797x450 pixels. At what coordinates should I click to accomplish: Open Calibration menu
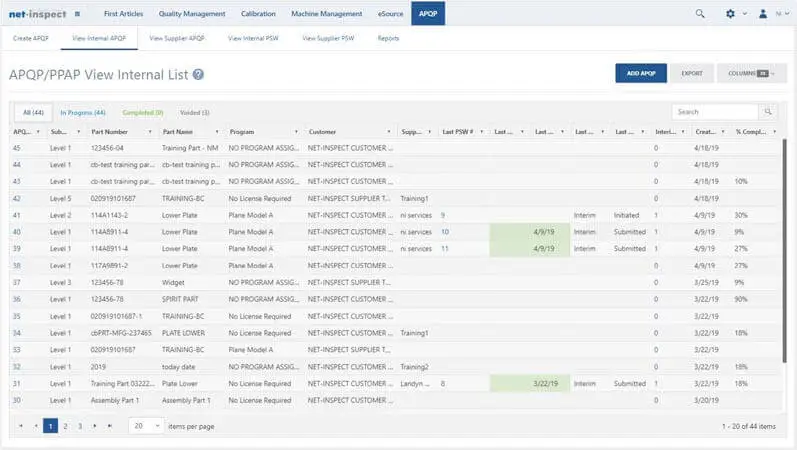pos(258,14)
